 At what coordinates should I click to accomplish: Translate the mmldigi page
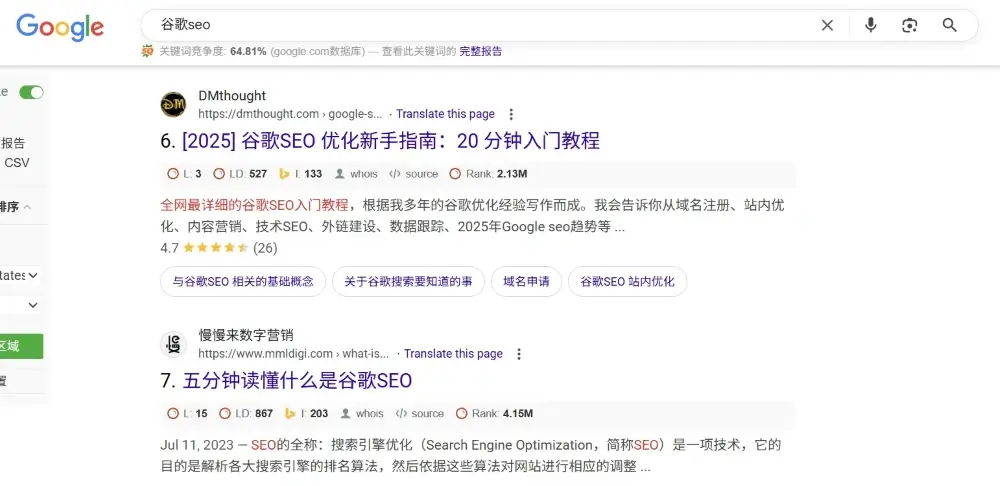point(453,354)
